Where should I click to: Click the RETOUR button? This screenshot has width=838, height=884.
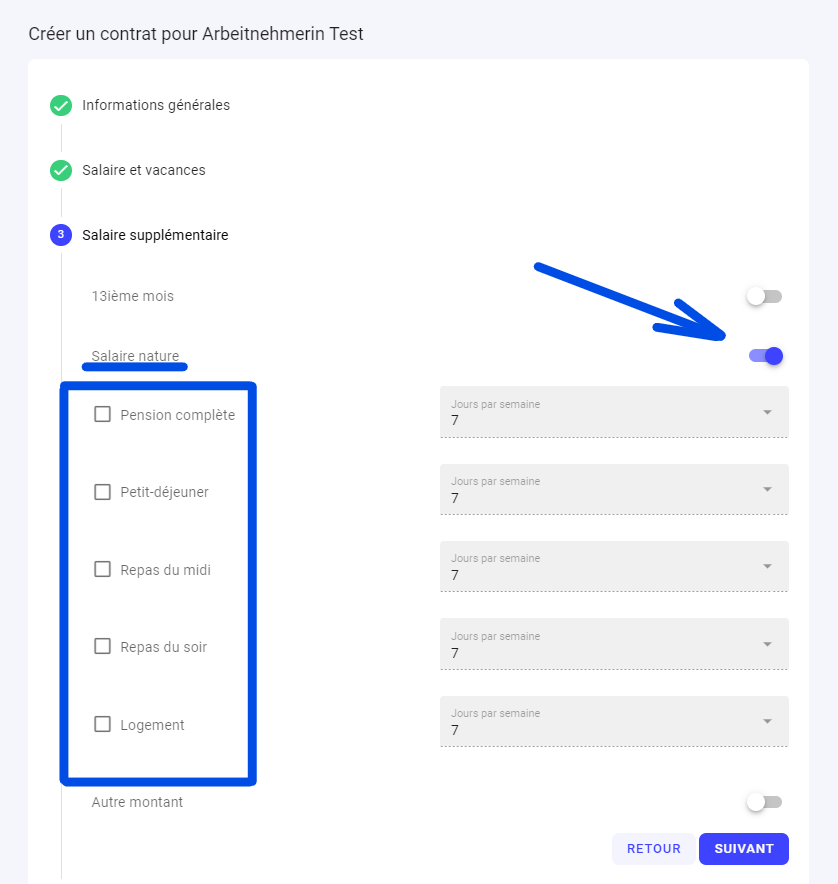pos(654,849)
